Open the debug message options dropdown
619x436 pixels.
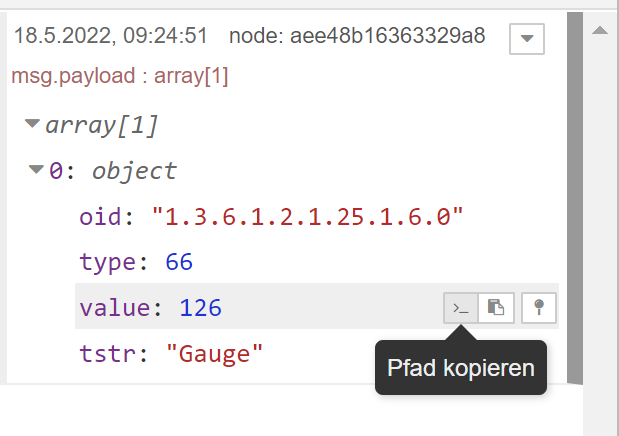(527, 38)
